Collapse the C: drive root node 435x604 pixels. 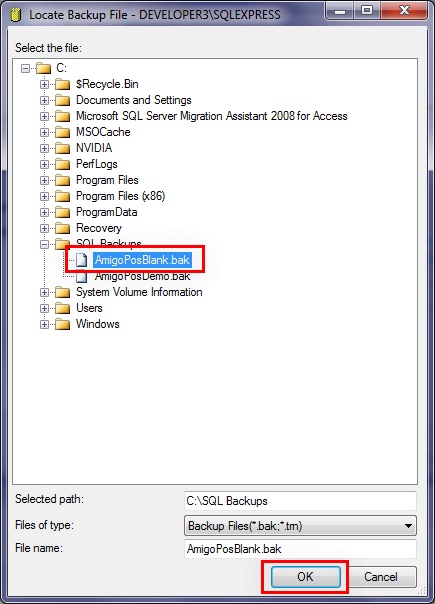coord(25,69)
